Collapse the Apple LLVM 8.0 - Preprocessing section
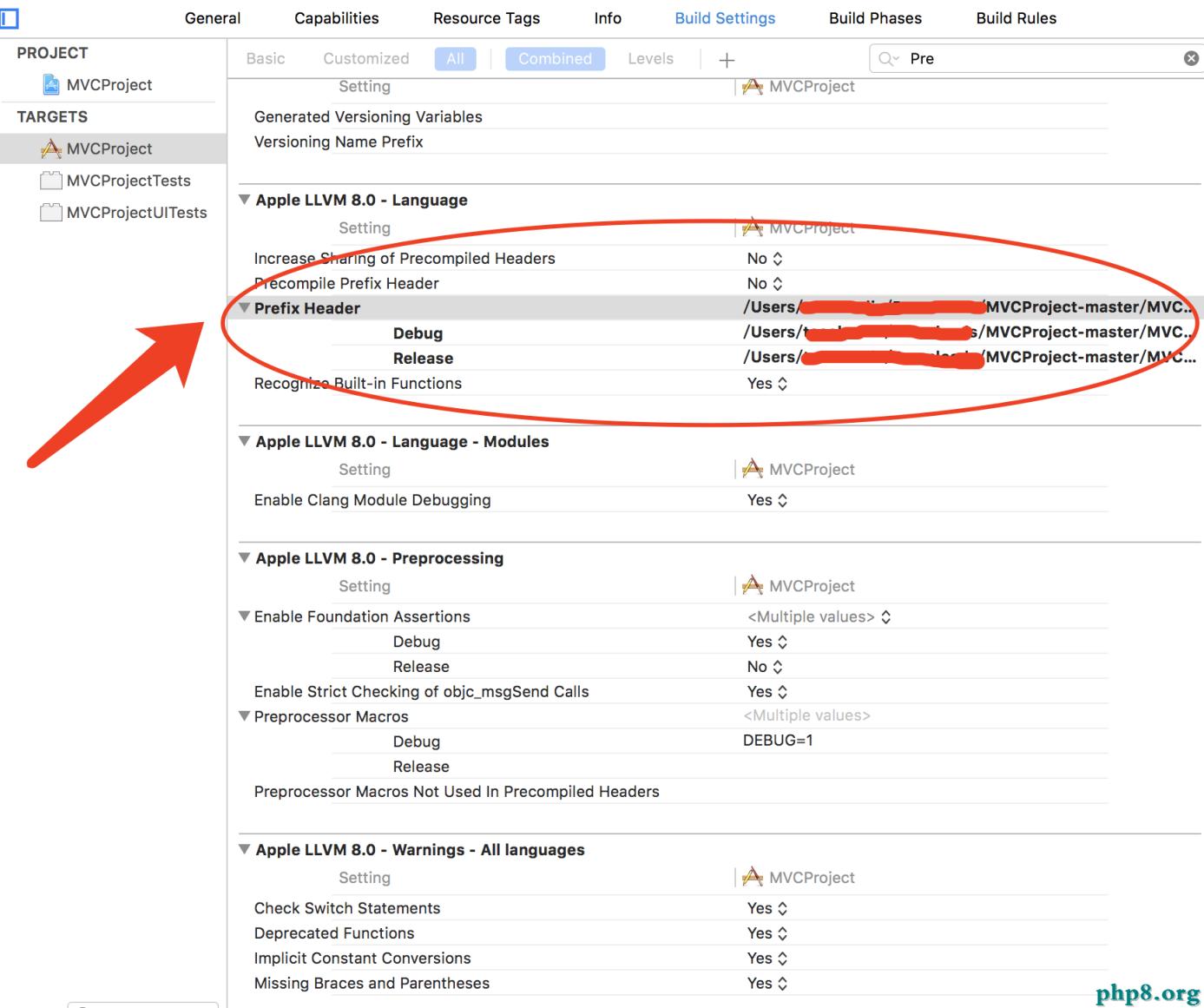The height and width of the screenshot is (1008, 1204). tap(245, 558)
